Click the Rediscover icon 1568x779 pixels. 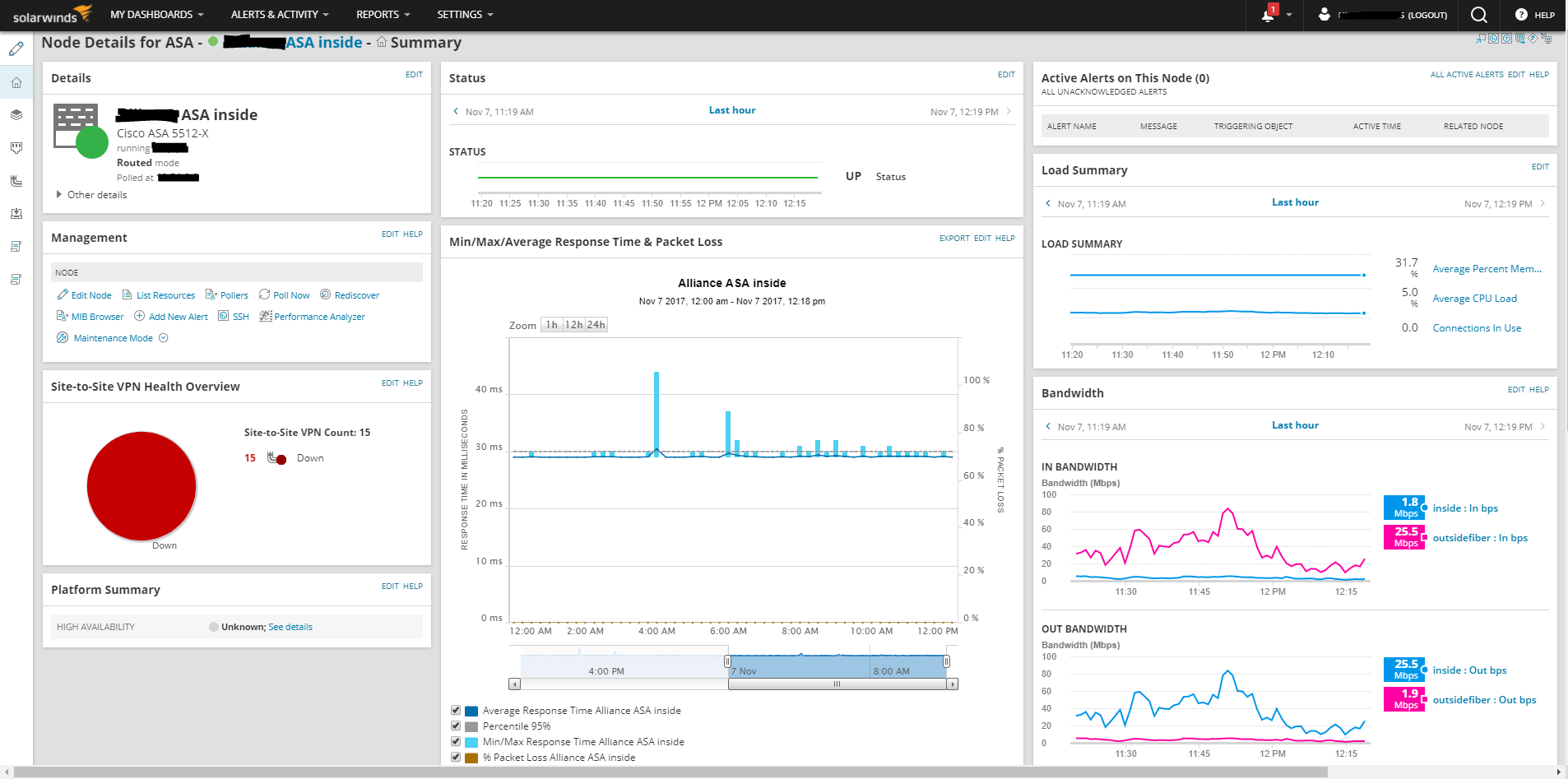(x=326, y=294)
